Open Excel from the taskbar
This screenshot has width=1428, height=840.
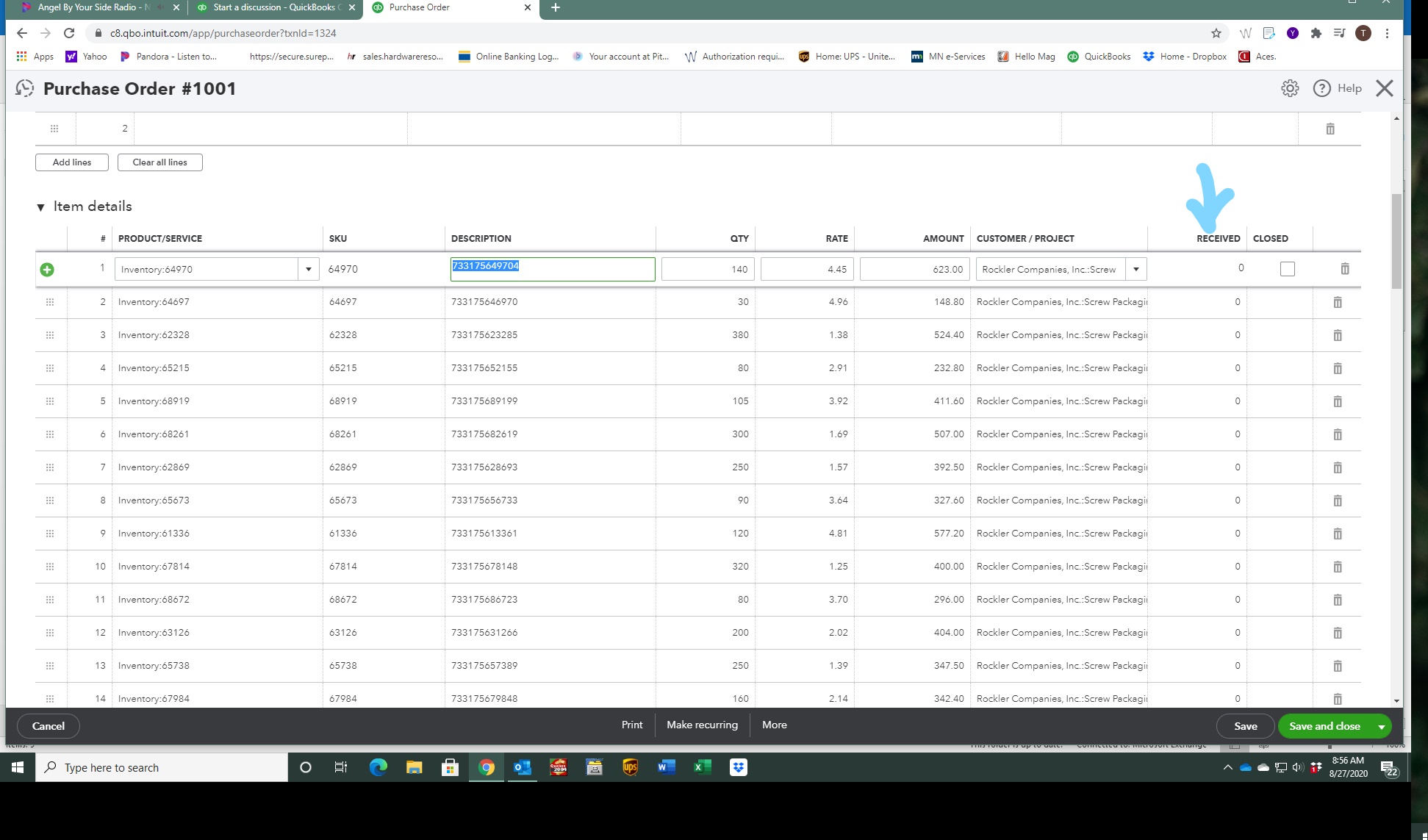[x=702, y=767]
